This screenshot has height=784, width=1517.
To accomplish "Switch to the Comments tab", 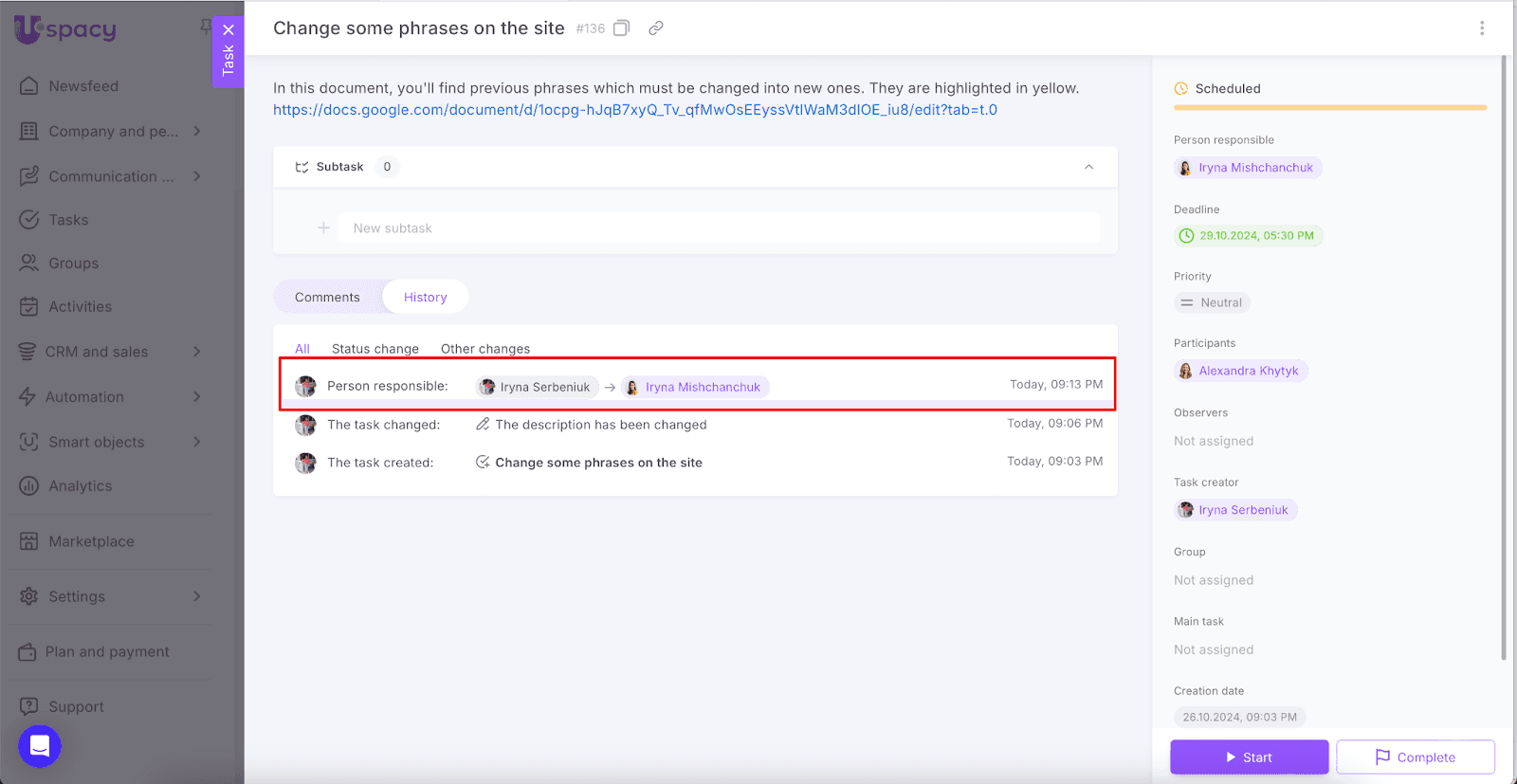I will click(327, 298).
